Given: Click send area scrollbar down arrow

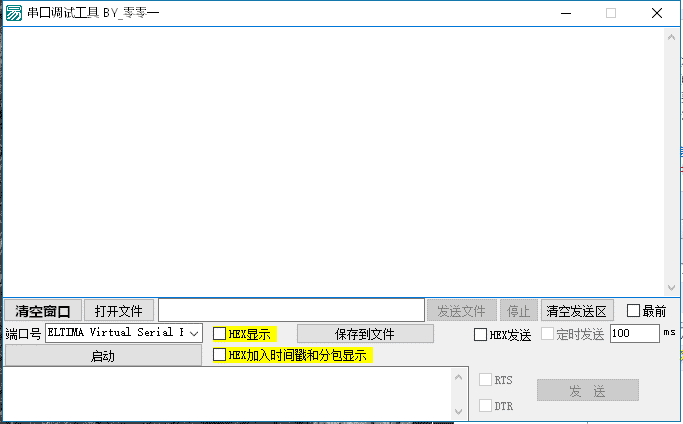Looking at the screenshot, I should [x=458, y=411].
